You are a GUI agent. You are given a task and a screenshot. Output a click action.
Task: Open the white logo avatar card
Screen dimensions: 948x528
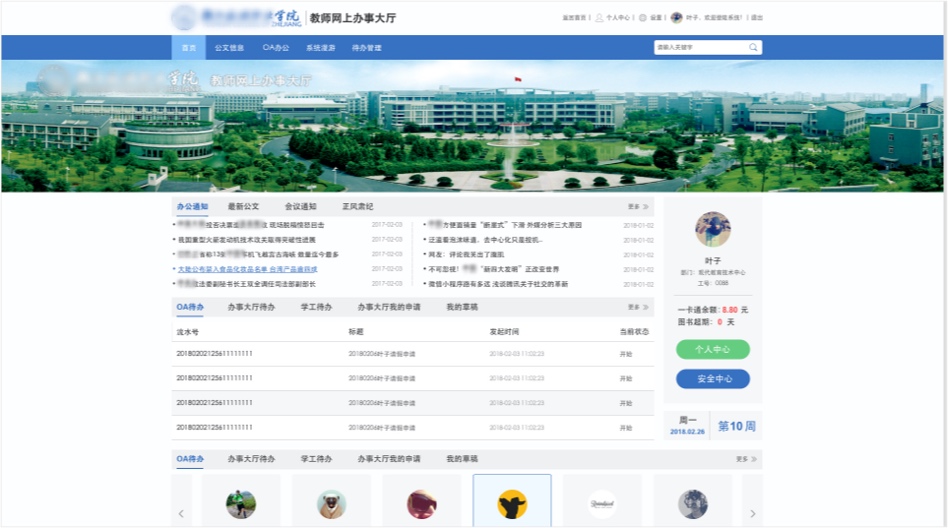click(x=602, y=503)
